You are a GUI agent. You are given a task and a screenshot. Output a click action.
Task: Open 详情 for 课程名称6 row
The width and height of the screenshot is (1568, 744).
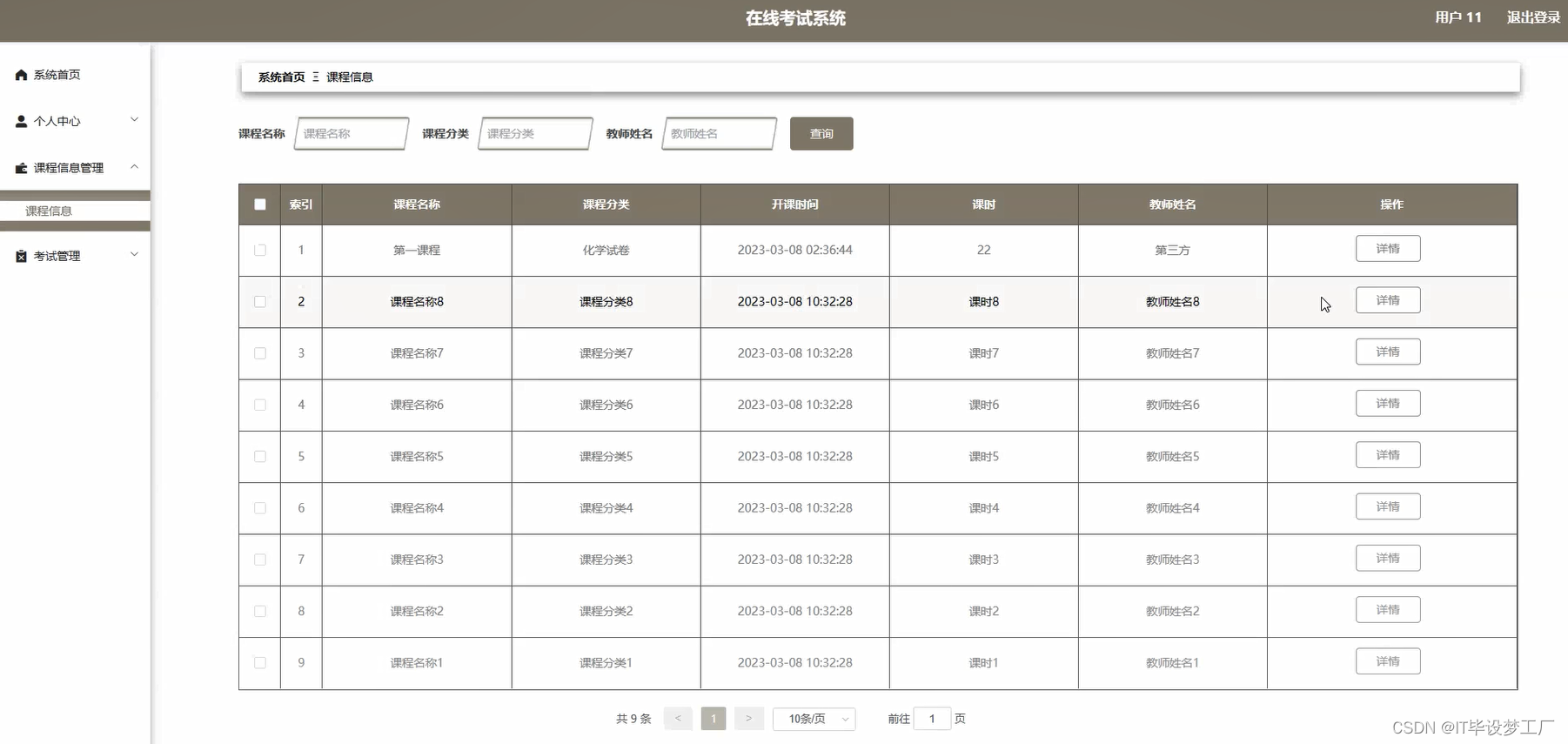tap(1388, 404)
